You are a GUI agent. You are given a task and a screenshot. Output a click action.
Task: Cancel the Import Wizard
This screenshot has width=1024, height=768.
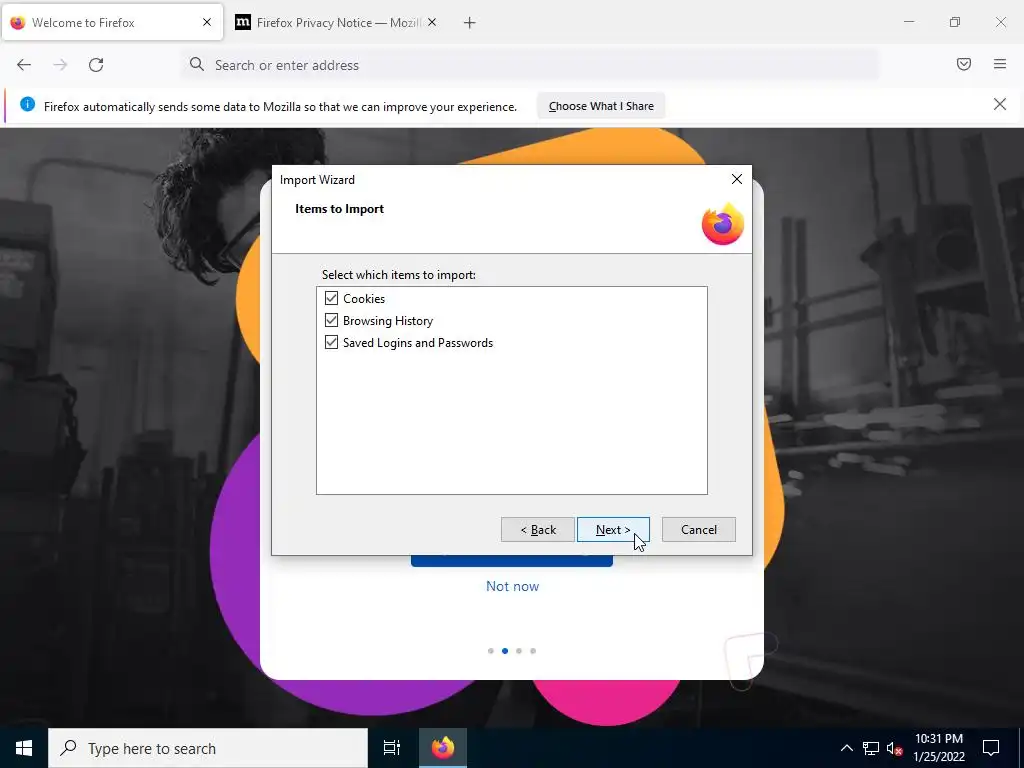coord(699,530)
